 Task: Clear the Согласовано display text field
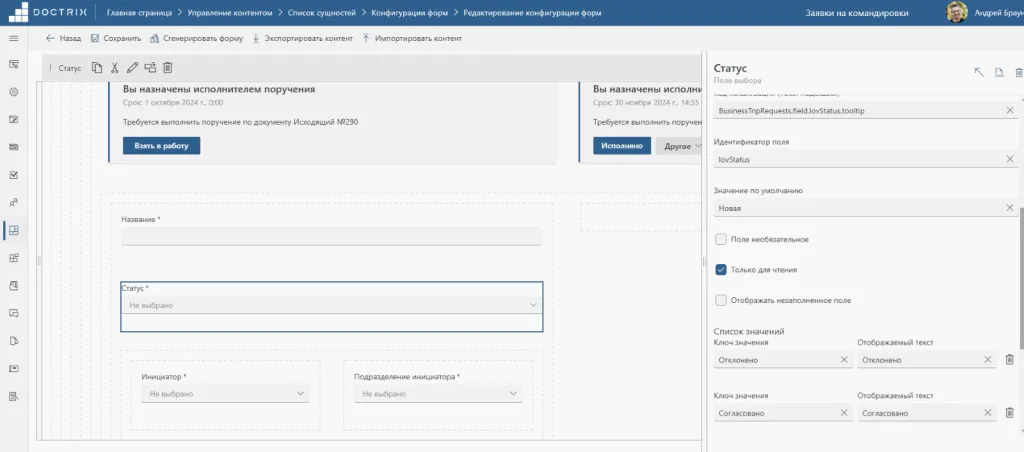[987, 413]
